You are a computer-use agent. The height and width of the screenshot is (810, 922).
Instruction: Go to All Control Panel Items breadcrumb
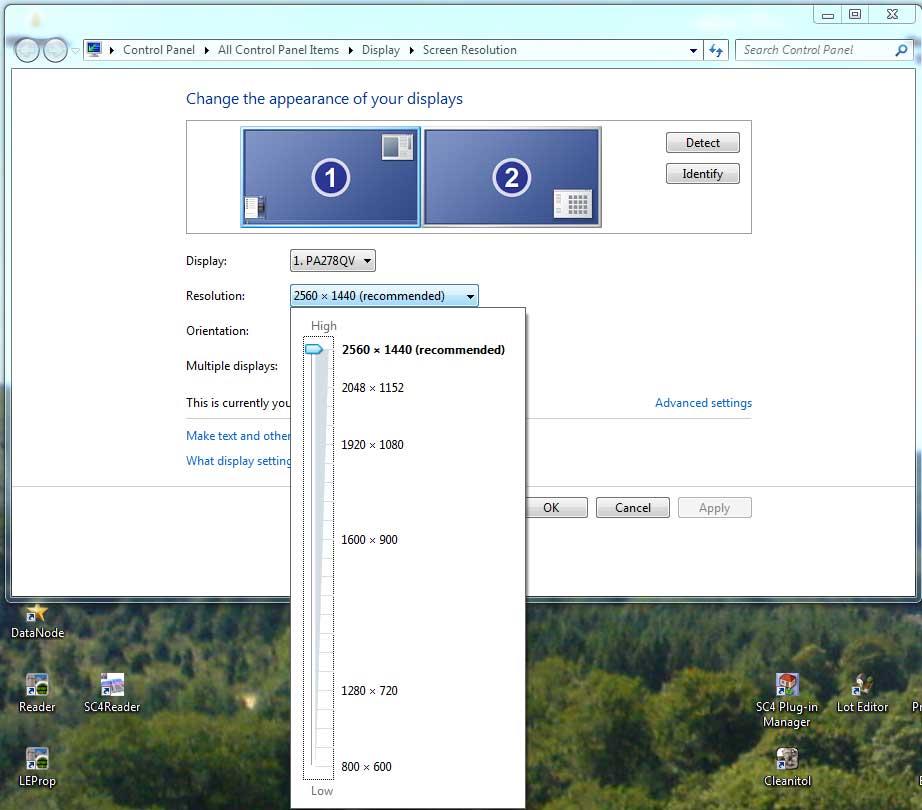click(278, 50)
